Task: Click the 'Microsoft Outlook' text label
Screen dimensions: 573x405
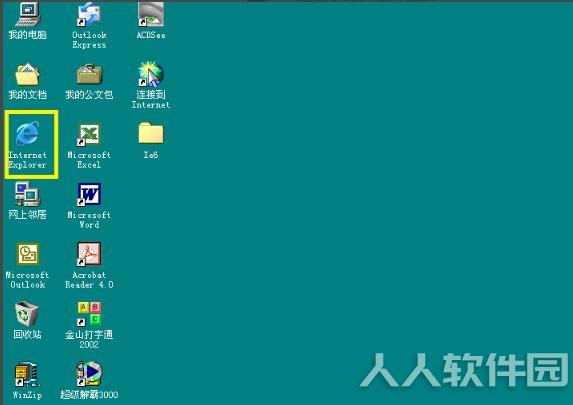Action: point(28,280)
